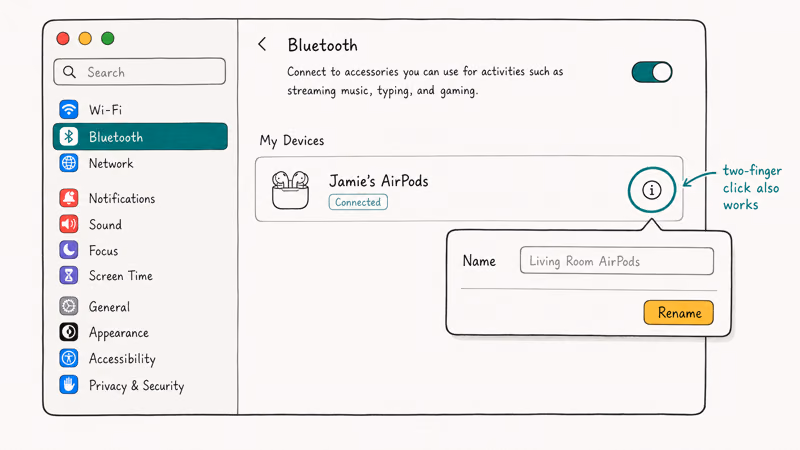The height and width of the screenshot is (450, 800).
Task: Click the Appearance icon
Action: [x=69, y=332]
